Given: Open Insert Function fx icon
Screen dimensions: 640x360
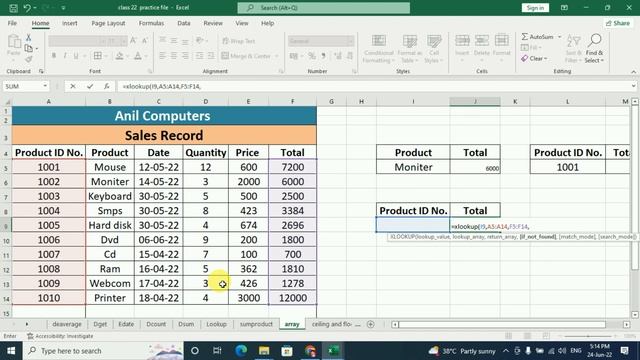Looking at the screenshot, I should click(107, 86).
